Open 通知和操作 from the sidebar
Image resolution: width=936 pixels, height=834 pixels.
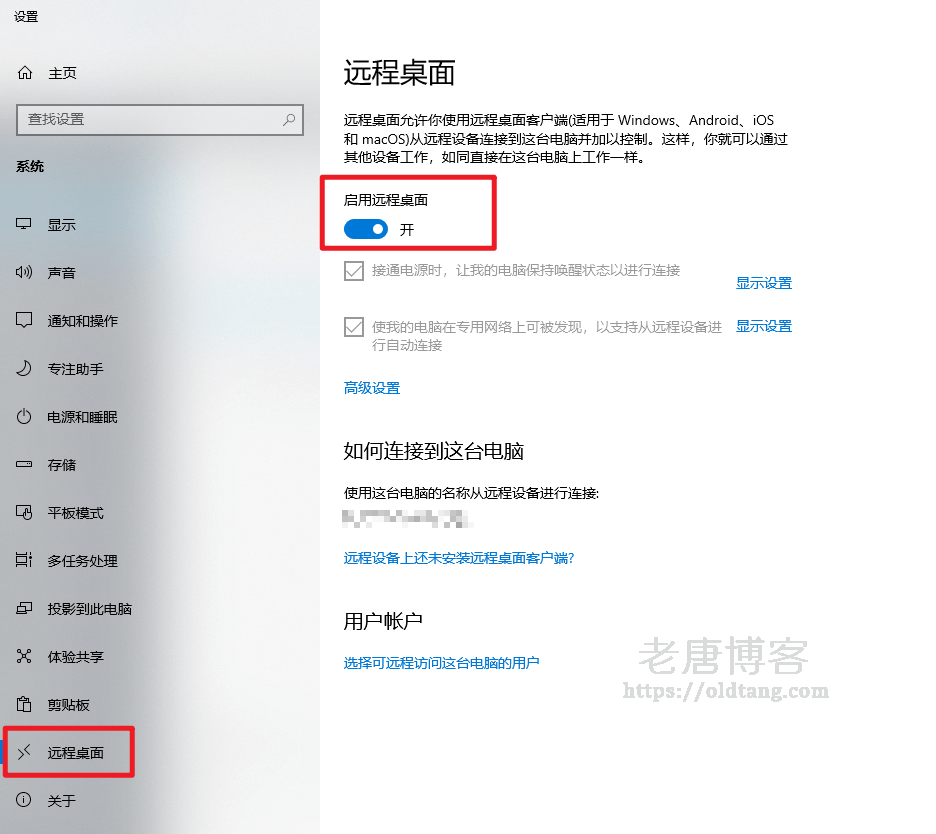[24, 320]
